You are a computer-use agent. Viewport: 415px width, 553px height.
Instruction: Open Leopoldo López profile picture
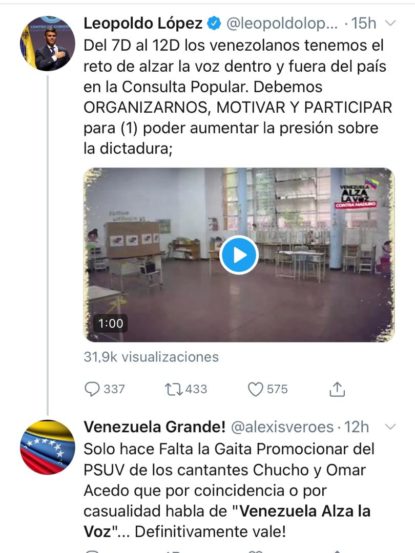click(47, 43)
